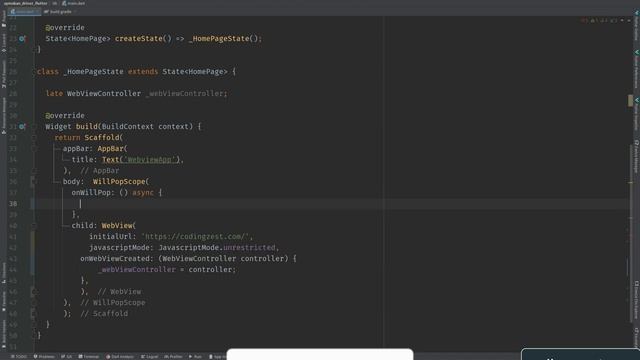Open Resource Manager panel on left edge
Viewport: 640px width, 360px height.
point(4,116)
